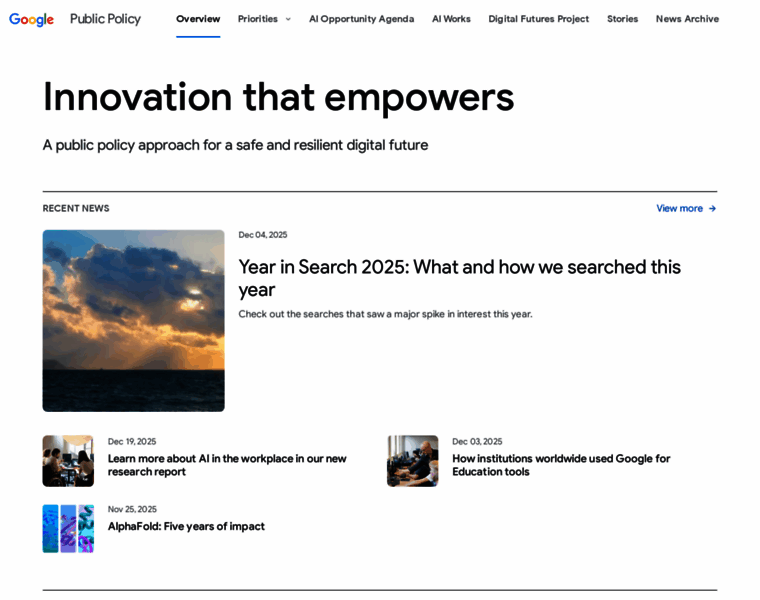Read Learn more about AI in the workplace

click(x=227, y=465)
